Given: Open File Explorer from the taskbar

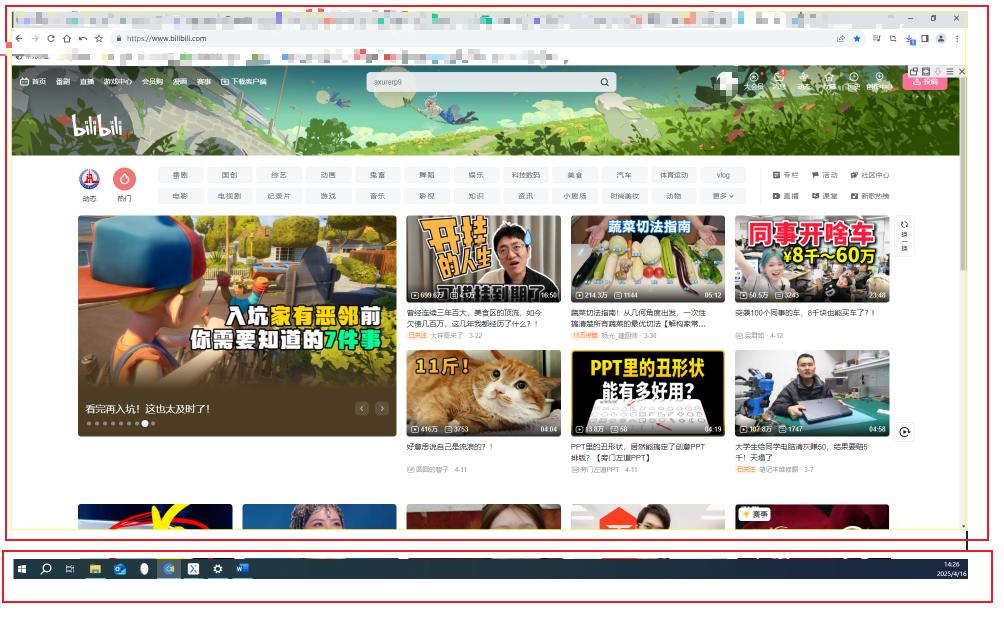Looking at the screenshot, I should click(x=95, y=568).
